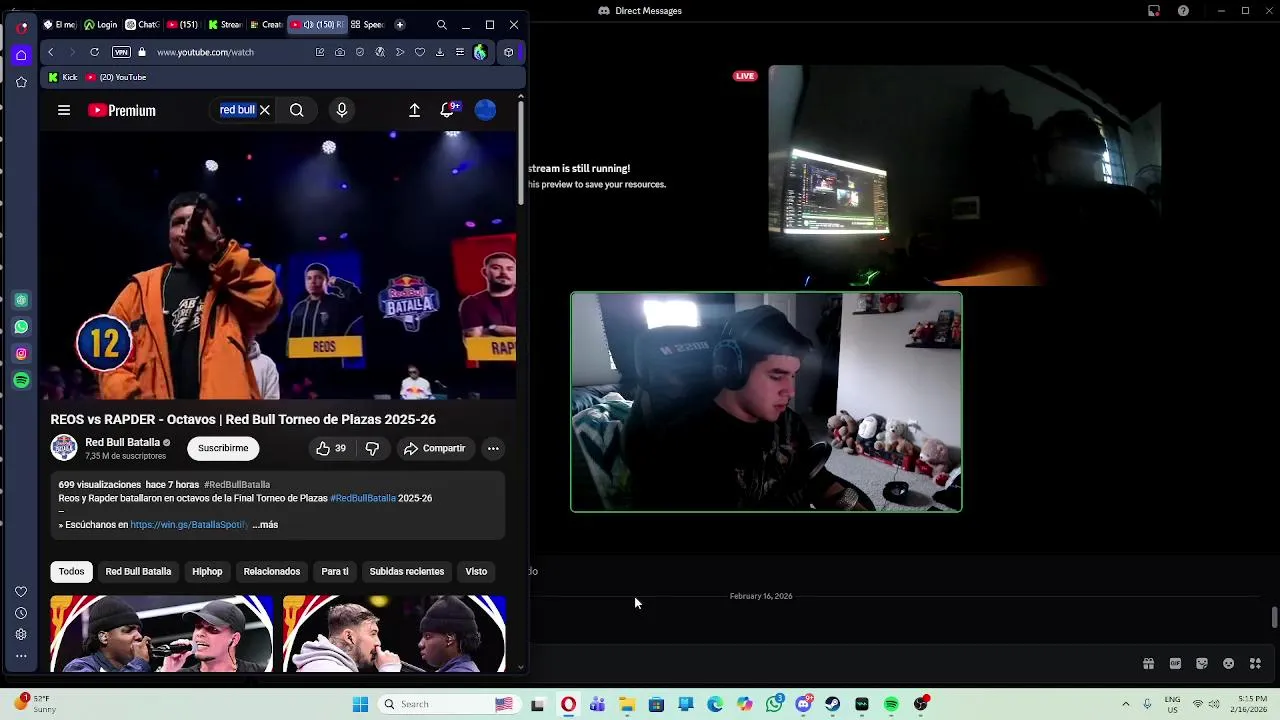Open the Red Bull Batalla channel name
This screenshot has width=1280, height=720.
coord(122,442)
